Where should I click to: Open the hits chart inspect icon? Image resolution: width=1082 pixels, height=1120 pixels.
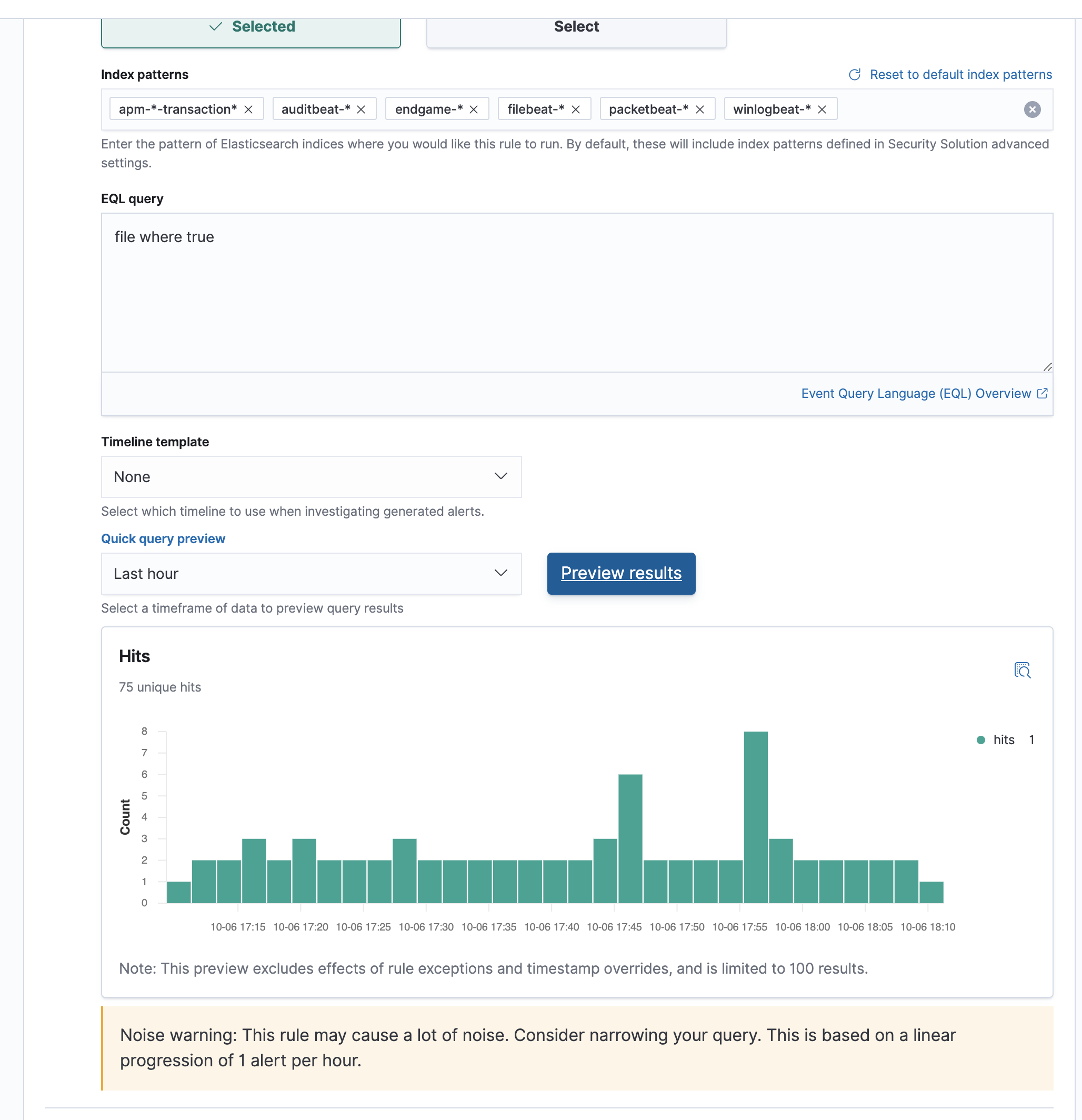tap(1022, 669)
